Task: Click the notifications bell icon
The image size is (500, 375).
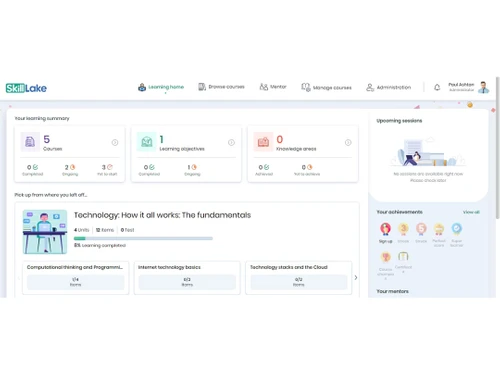Action: (437, 87)
